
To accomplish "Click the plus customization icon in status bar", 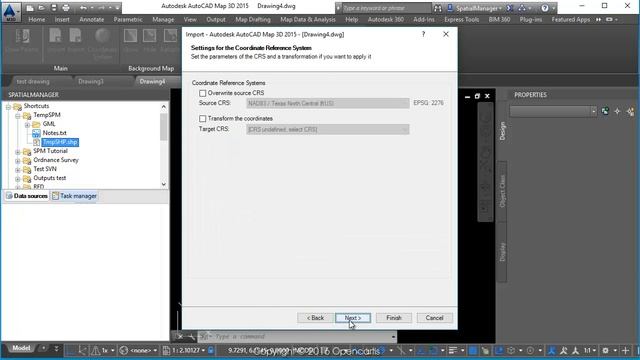I will point(625,350).
